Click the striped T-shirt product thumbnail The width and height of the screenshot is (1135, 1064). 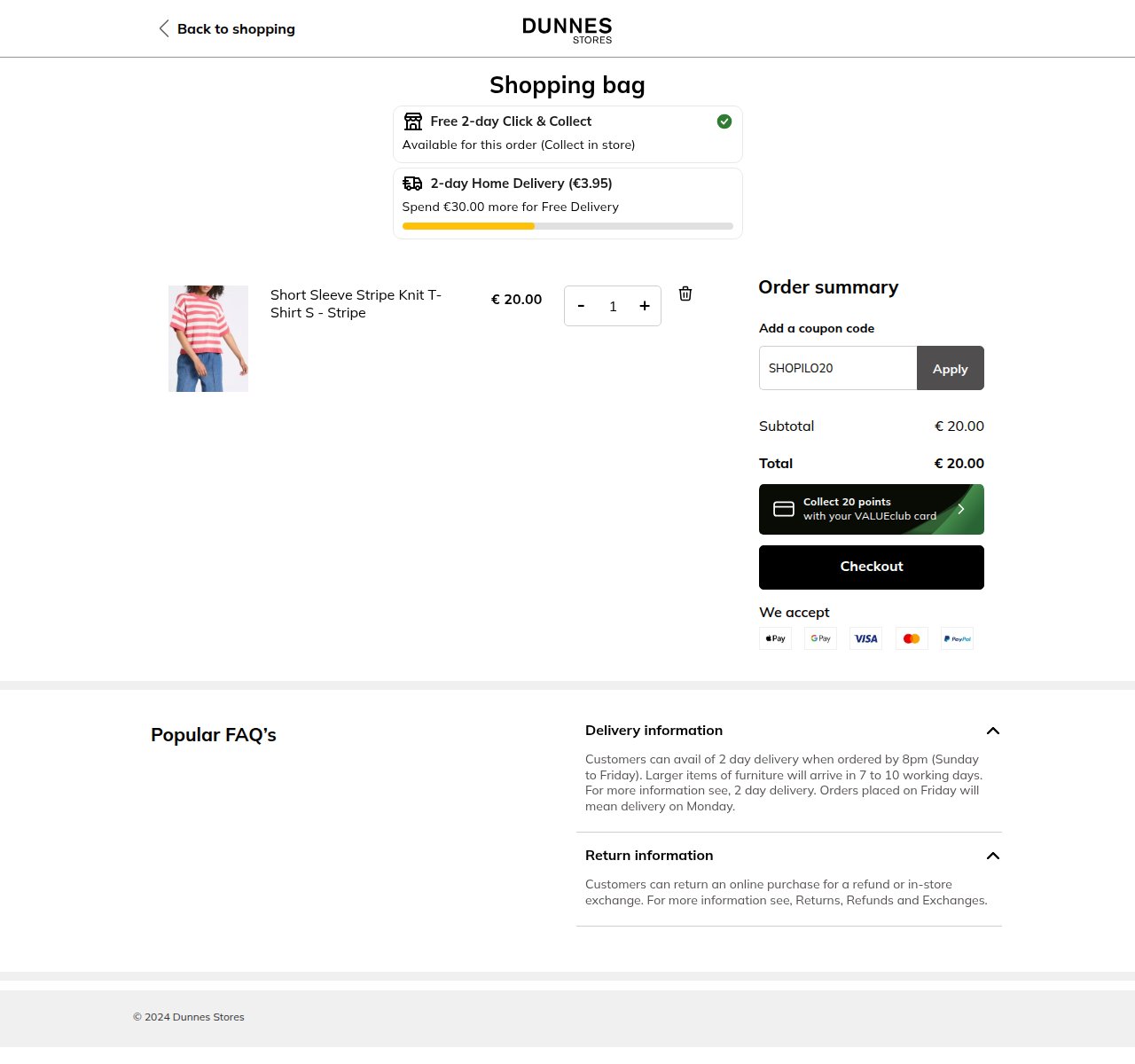pyautogui.click(x=208, y=339)
